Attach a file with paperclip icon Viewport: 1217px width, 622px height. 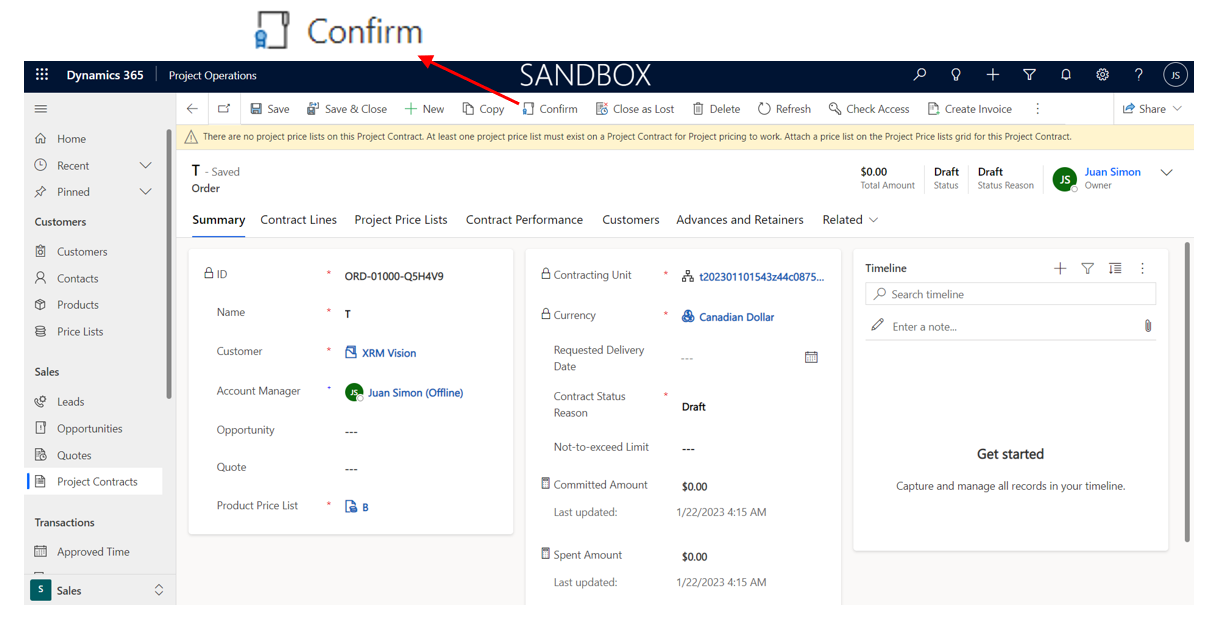(x=1148, y=326)
